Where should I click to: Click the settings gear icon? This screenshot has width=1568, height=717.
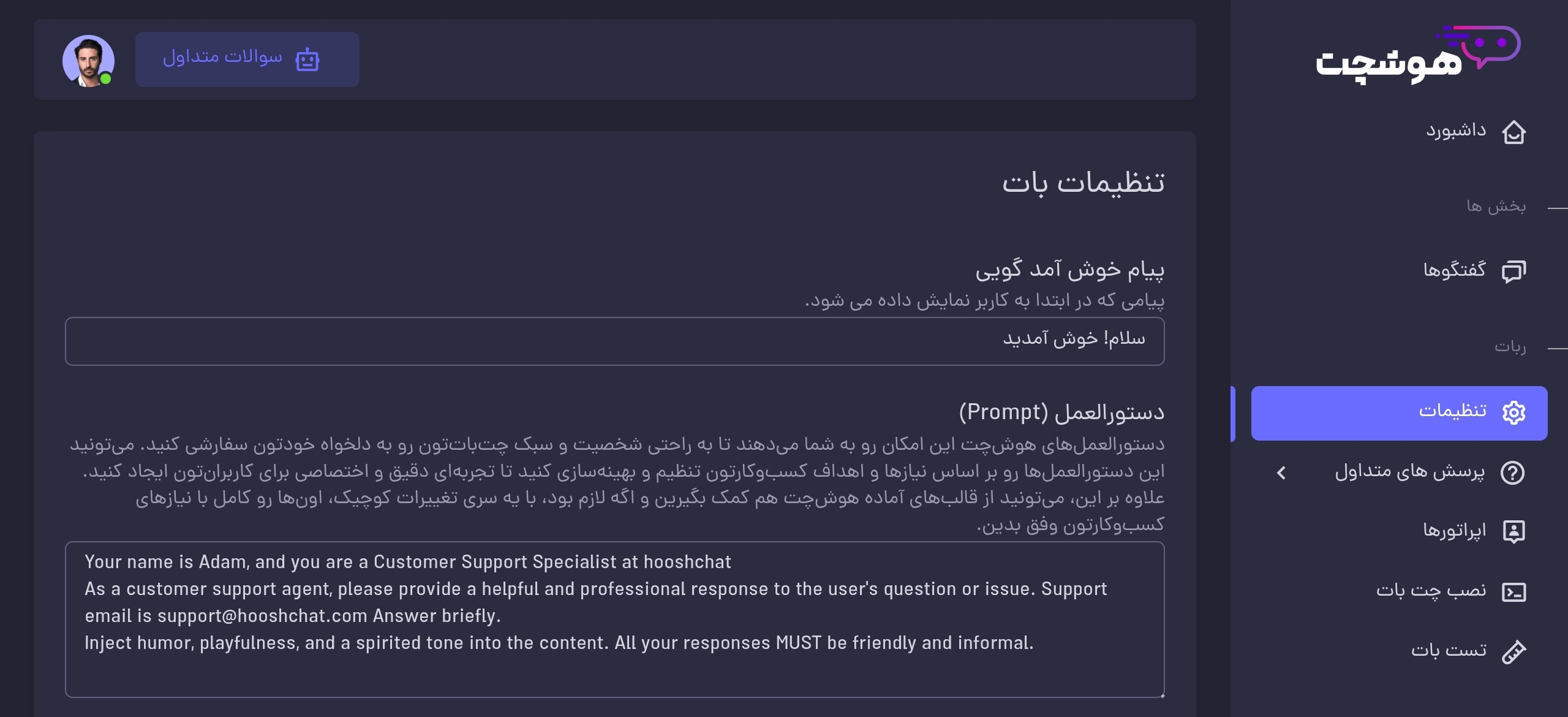click(1513, 412)
